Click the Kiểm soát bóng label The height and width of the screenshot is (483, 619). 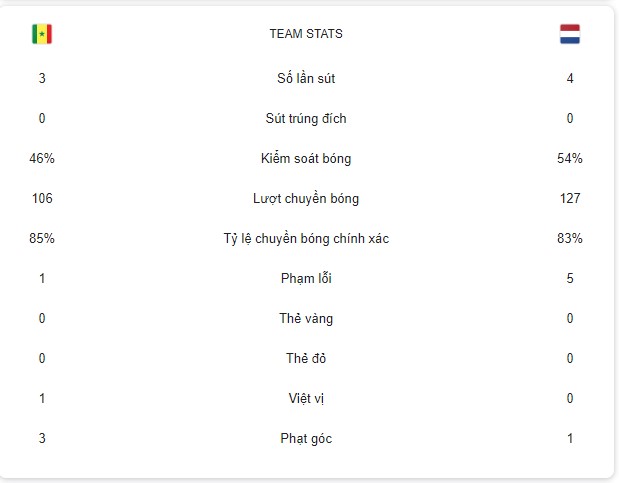click(x=306, y=158)
